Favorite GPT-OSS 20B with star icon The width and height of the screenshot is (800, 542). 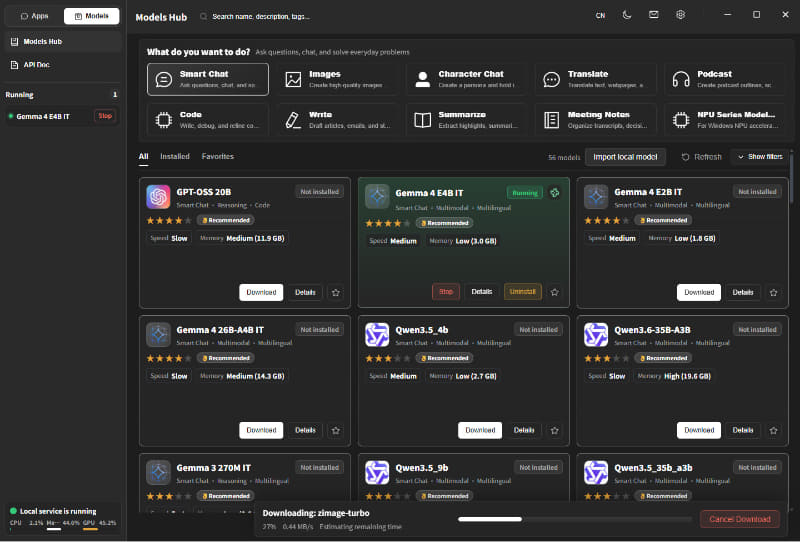click(336, 292)
